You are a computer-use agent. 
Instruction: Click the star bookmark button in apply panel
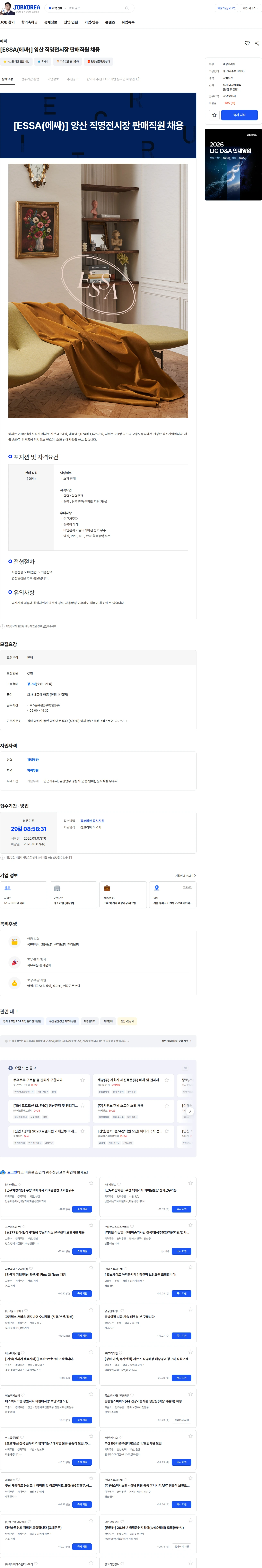[x=214, y=115]
